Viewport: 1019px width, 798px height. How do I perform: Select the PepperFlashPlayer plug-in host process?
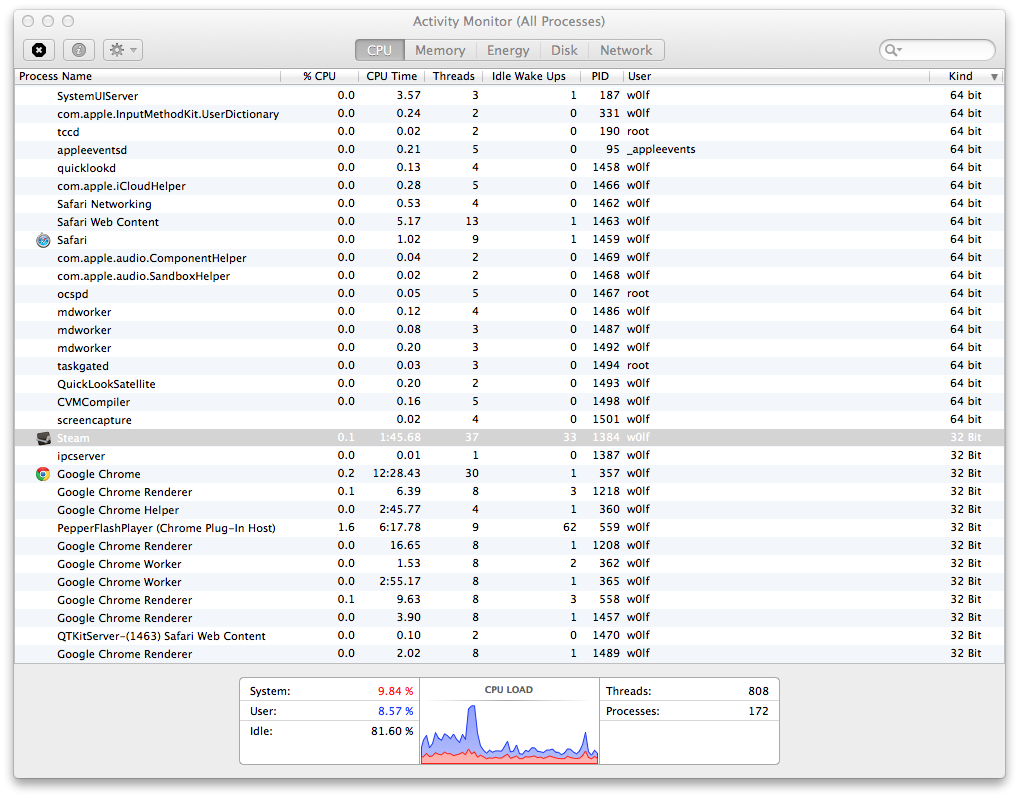click(510, 528)
